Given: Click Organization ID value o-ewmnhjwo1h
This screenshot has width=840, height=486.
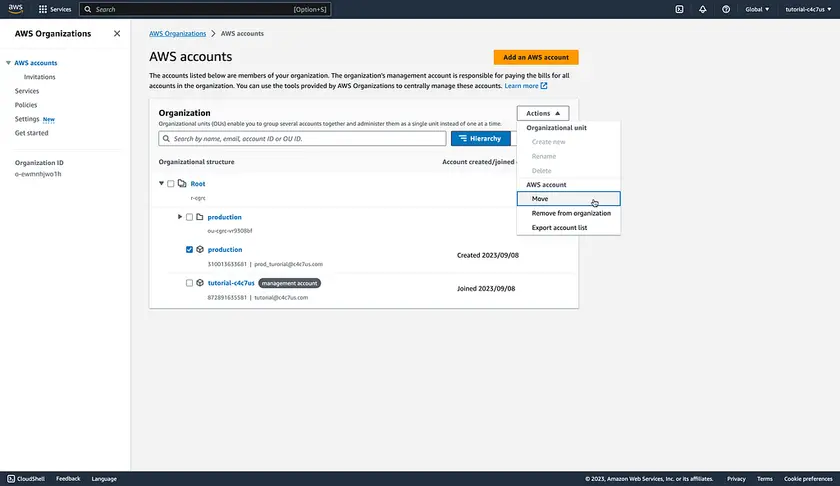Looking at the screenshot, I should [38, 174].
